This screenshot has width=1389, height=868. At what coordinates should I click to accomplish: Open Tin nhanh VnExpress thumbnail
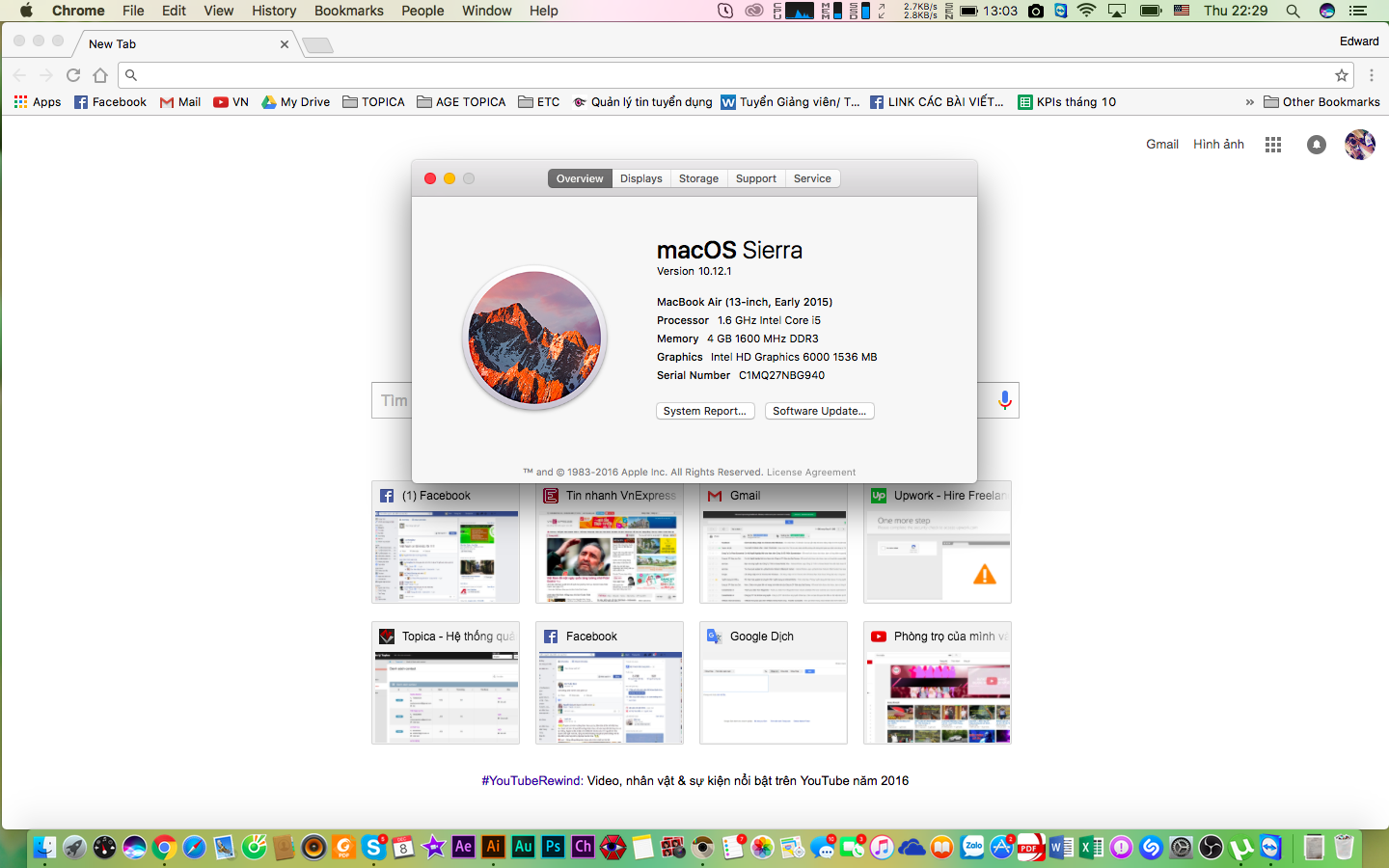pyautogui.click(x=610, y=542)
